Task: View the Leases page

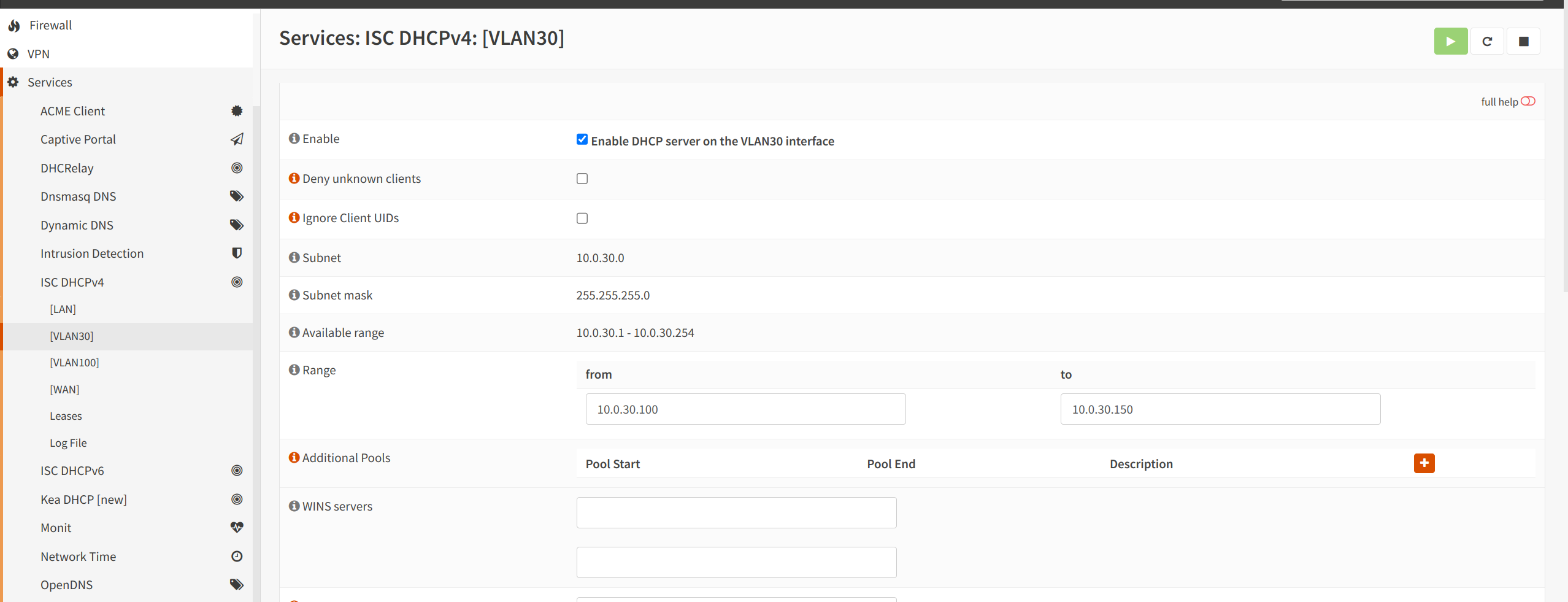Action: pos(65,415)
